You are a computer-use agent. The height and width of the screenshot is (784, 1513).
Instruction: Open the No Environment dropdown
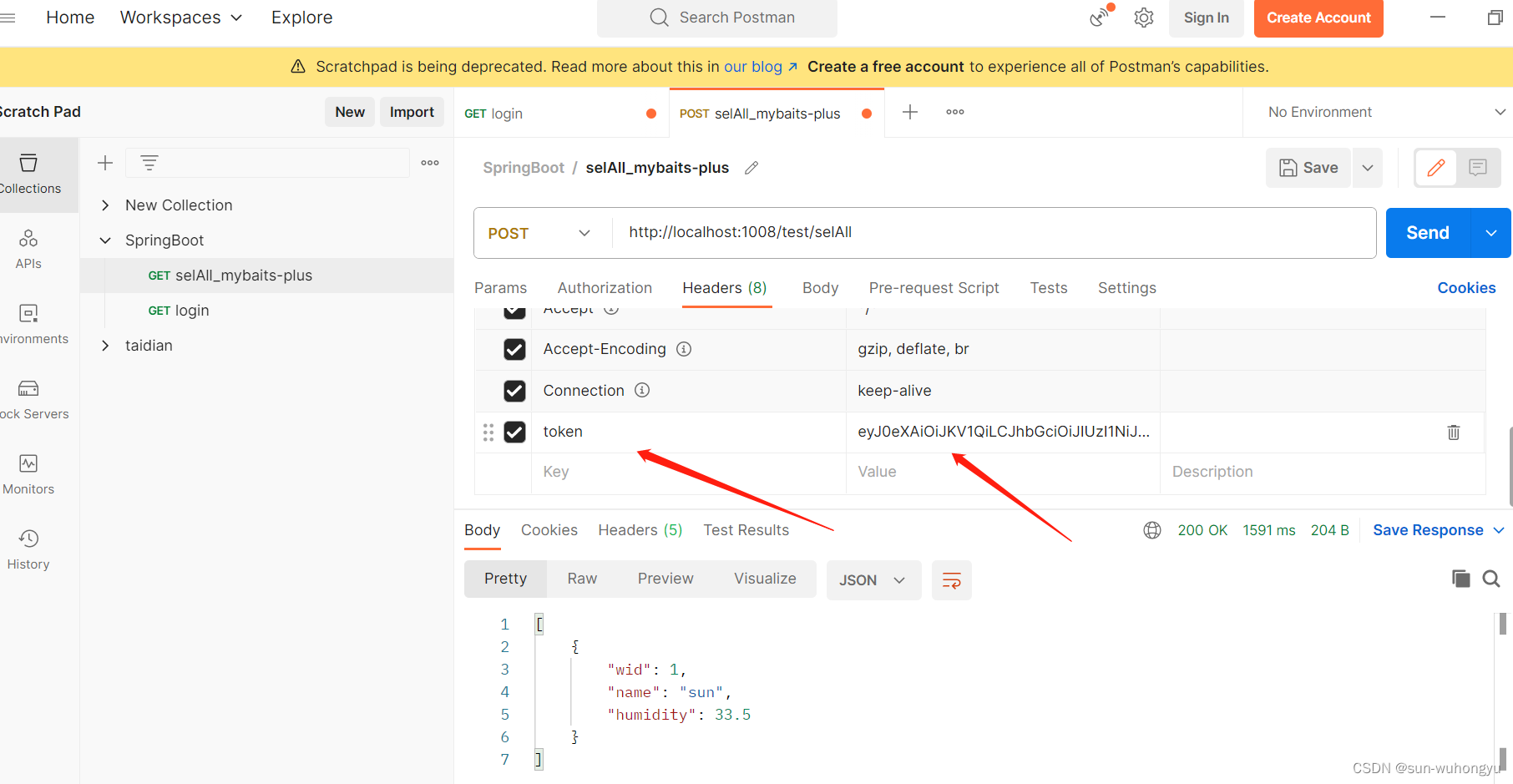pos(1386,112)
